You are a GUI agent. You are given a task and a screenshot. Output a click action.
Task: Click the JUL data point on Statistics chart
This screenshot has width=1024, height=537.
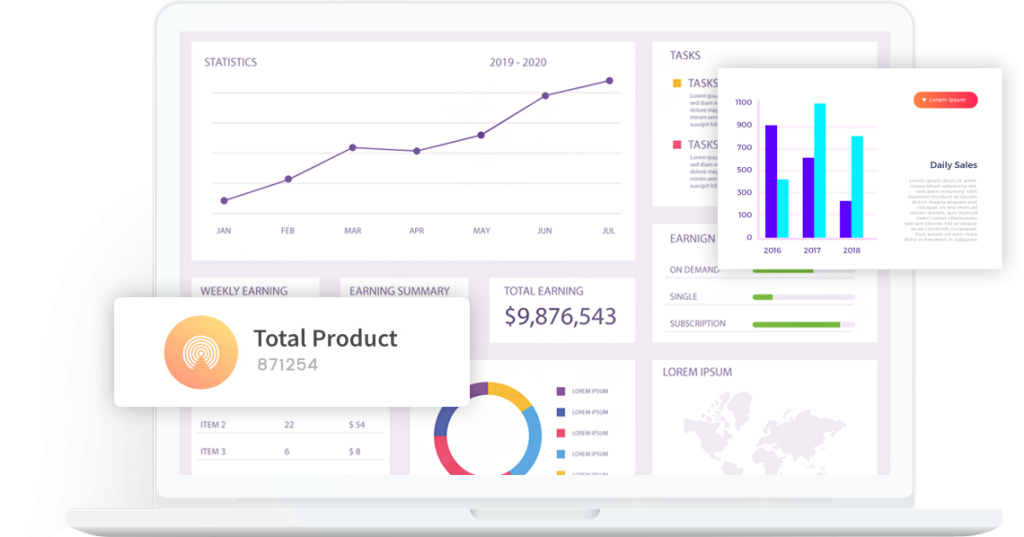(x=609, y=81)
